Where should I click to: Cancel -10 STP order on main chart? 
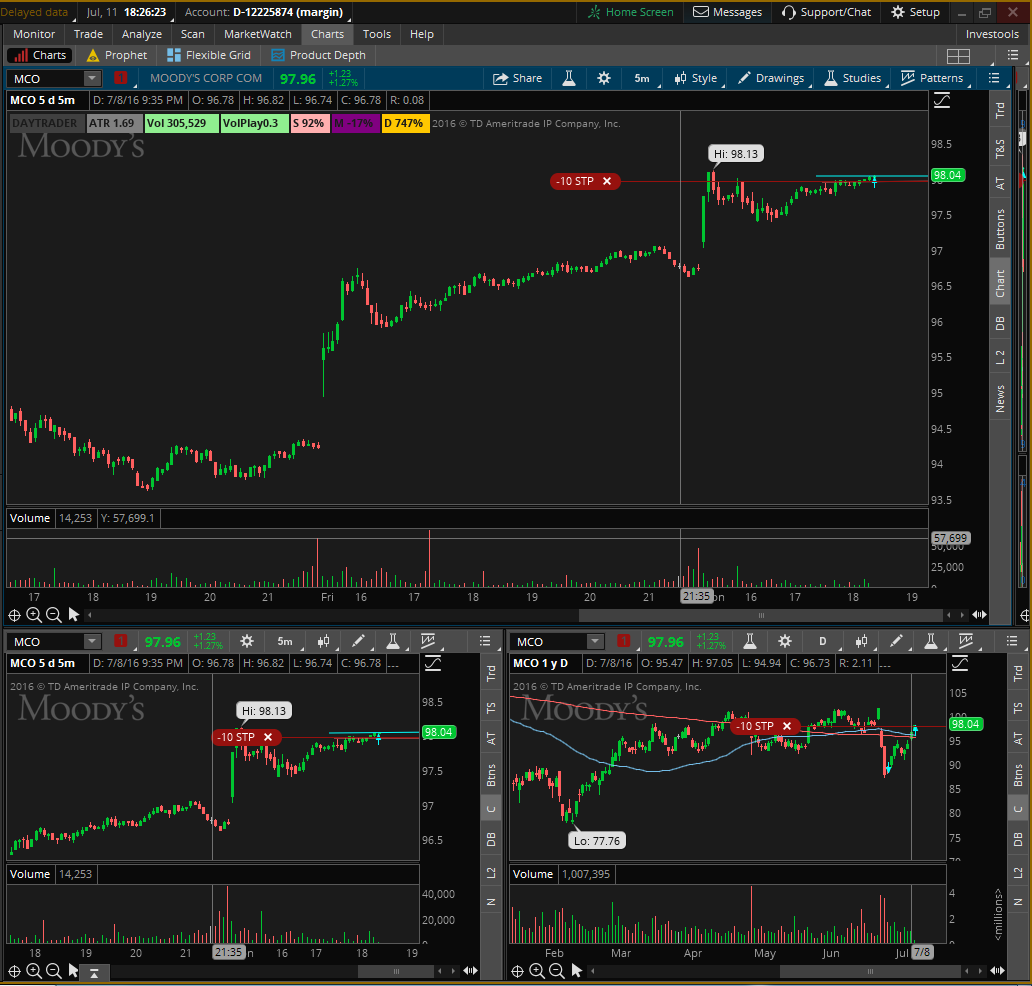[607, 181]
